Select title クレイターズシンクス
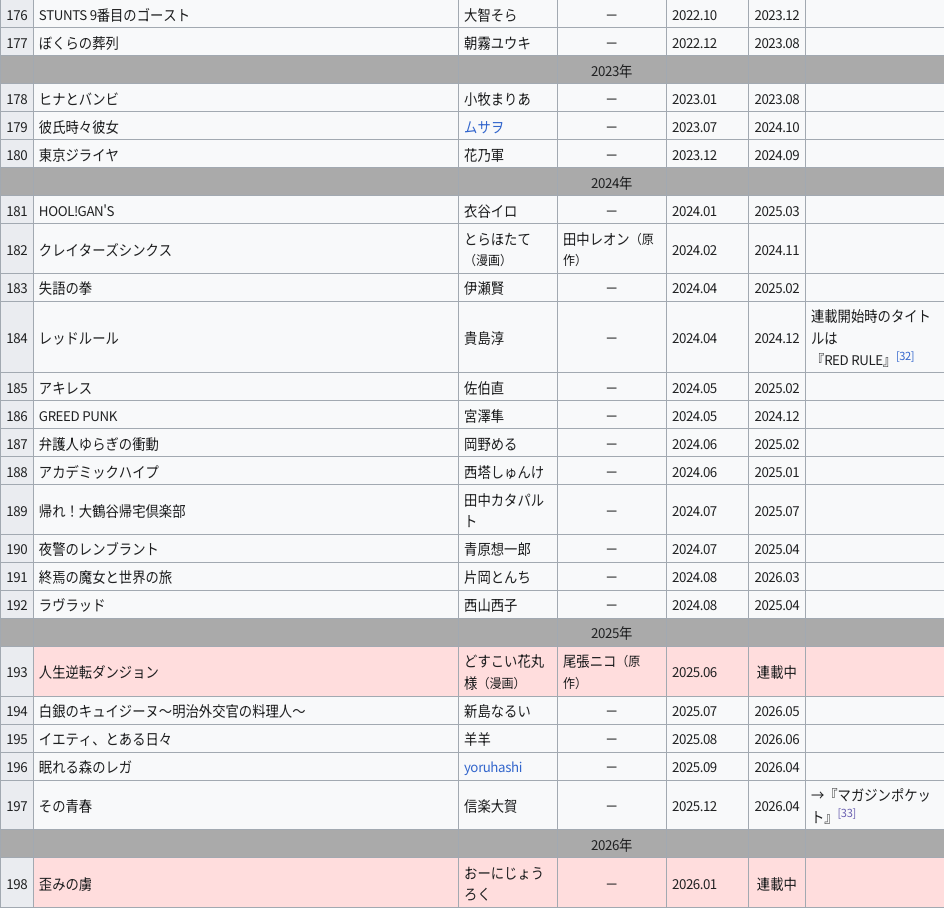The width and height of the screenshot is (944, 908). click(x=105, y=250)
